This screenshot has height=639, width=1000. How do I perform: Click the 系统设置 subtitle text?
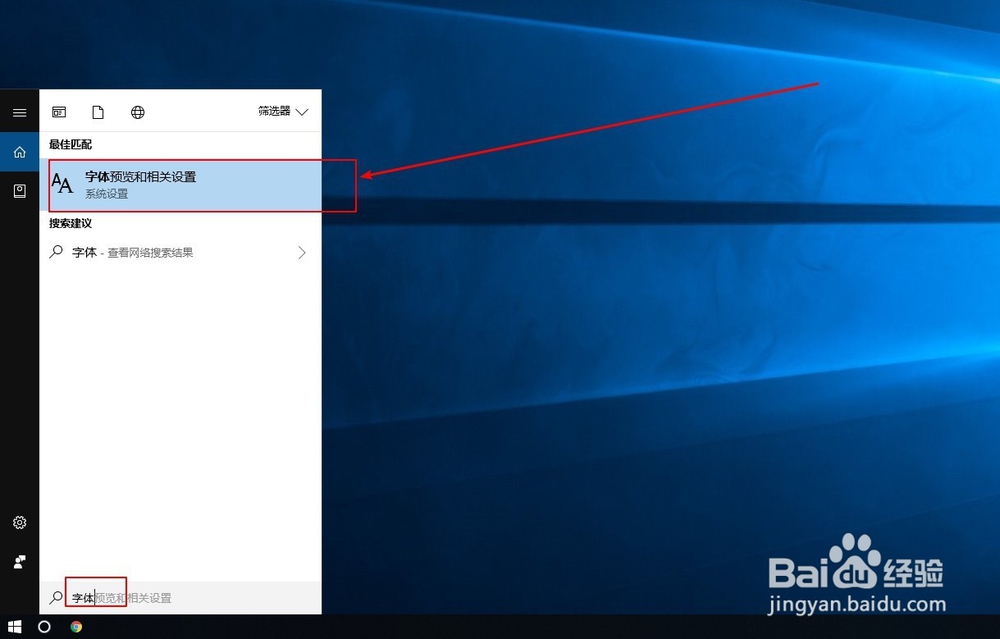click(x=107, y=194)
